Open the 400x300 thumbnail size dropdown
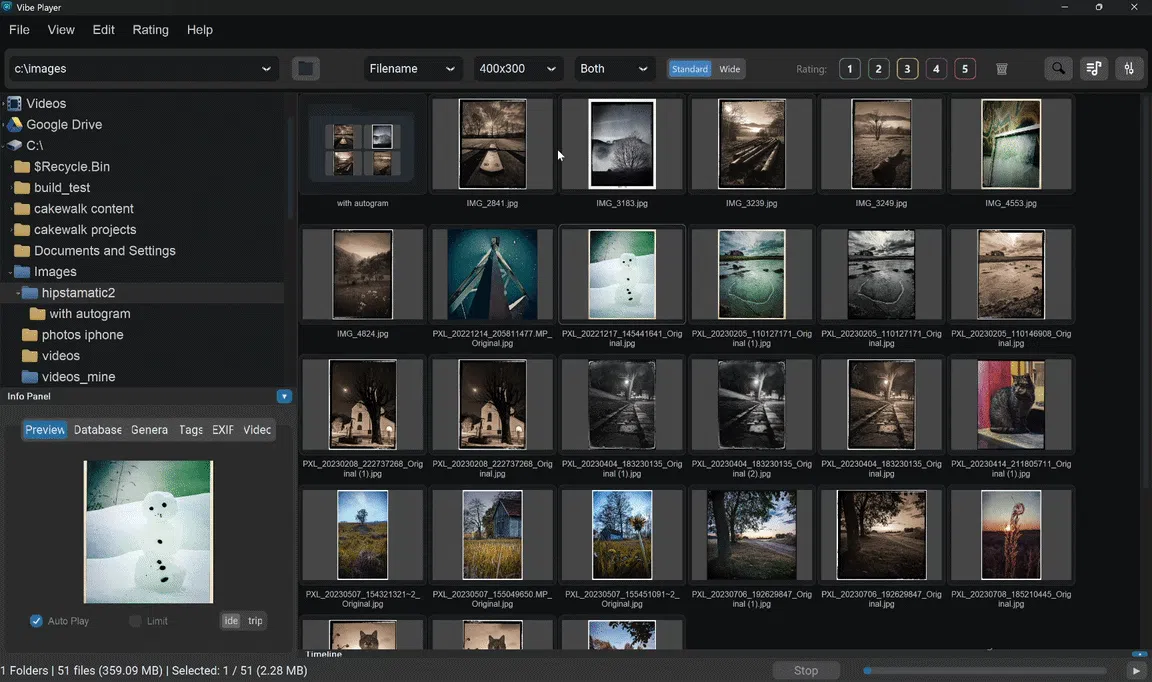 coord(518,68)
